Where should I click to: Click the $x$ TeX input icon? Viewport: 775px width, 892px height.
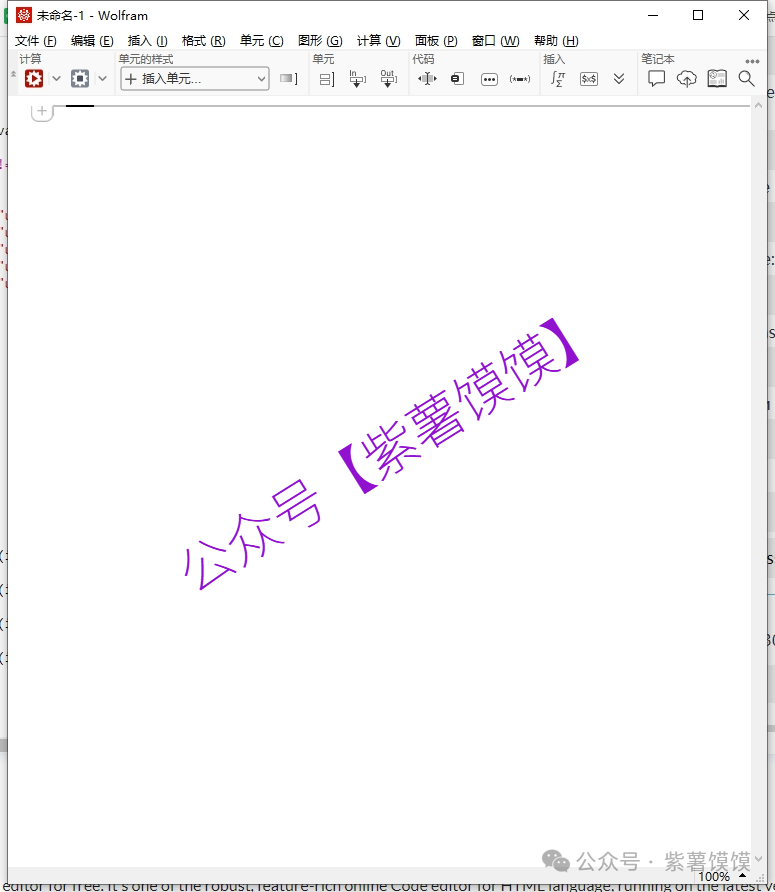[589, 78]
